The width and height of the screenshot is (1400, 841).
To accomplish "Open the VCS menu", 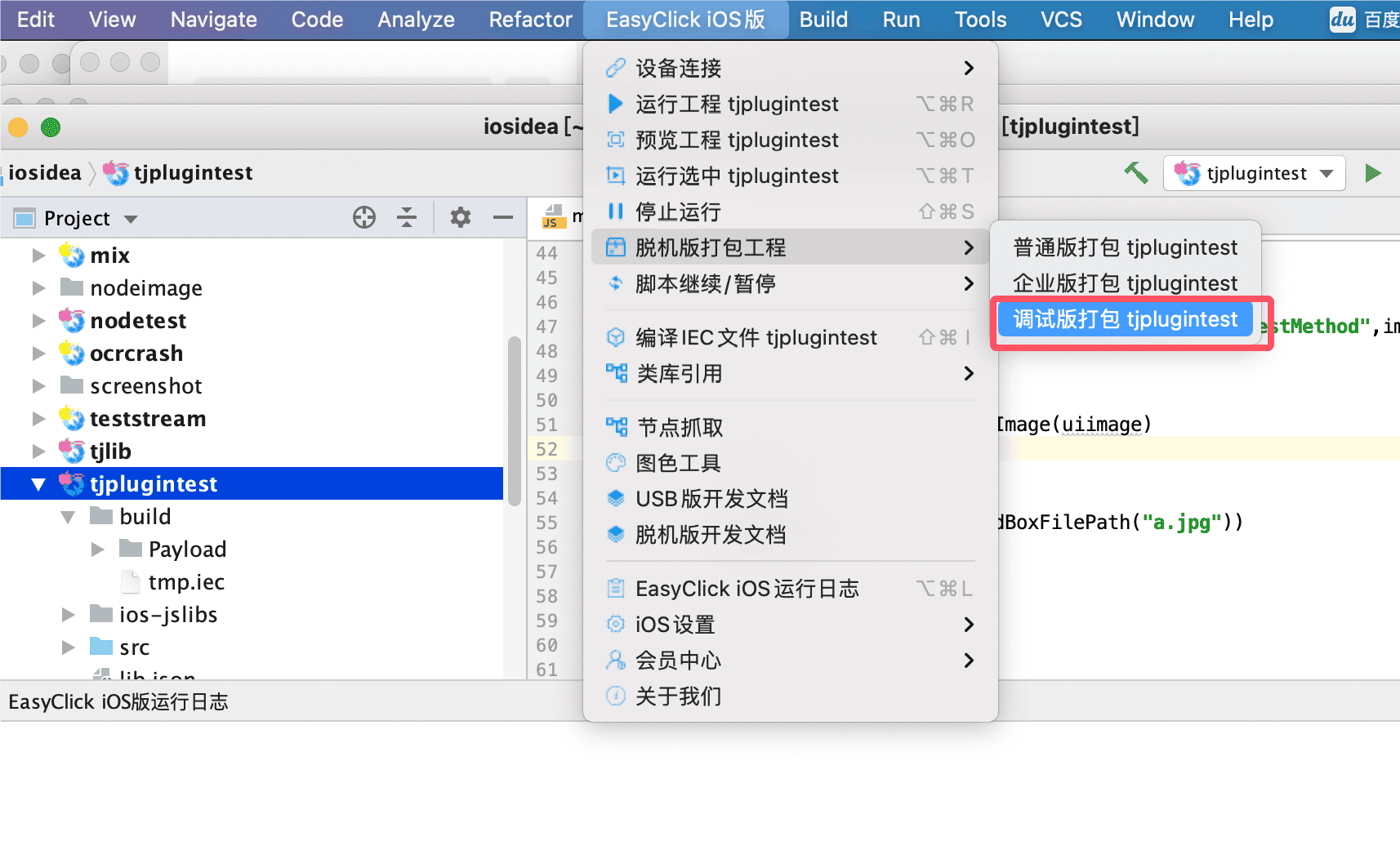I will pos(1061,20).
